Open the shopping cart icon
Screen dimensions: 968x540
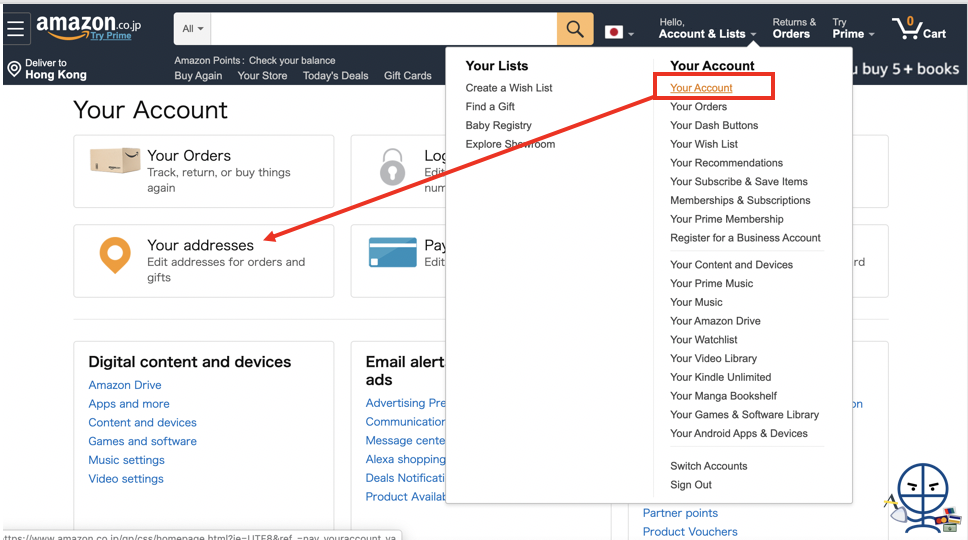(919, 28)
